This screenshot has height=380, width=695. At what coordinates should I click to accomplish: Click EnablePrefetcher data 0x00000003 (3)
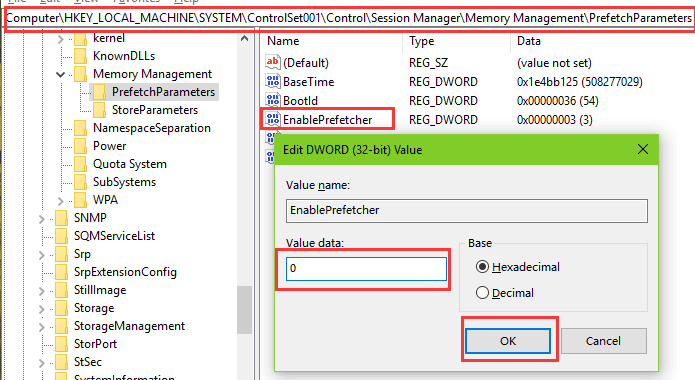(554, 120)
